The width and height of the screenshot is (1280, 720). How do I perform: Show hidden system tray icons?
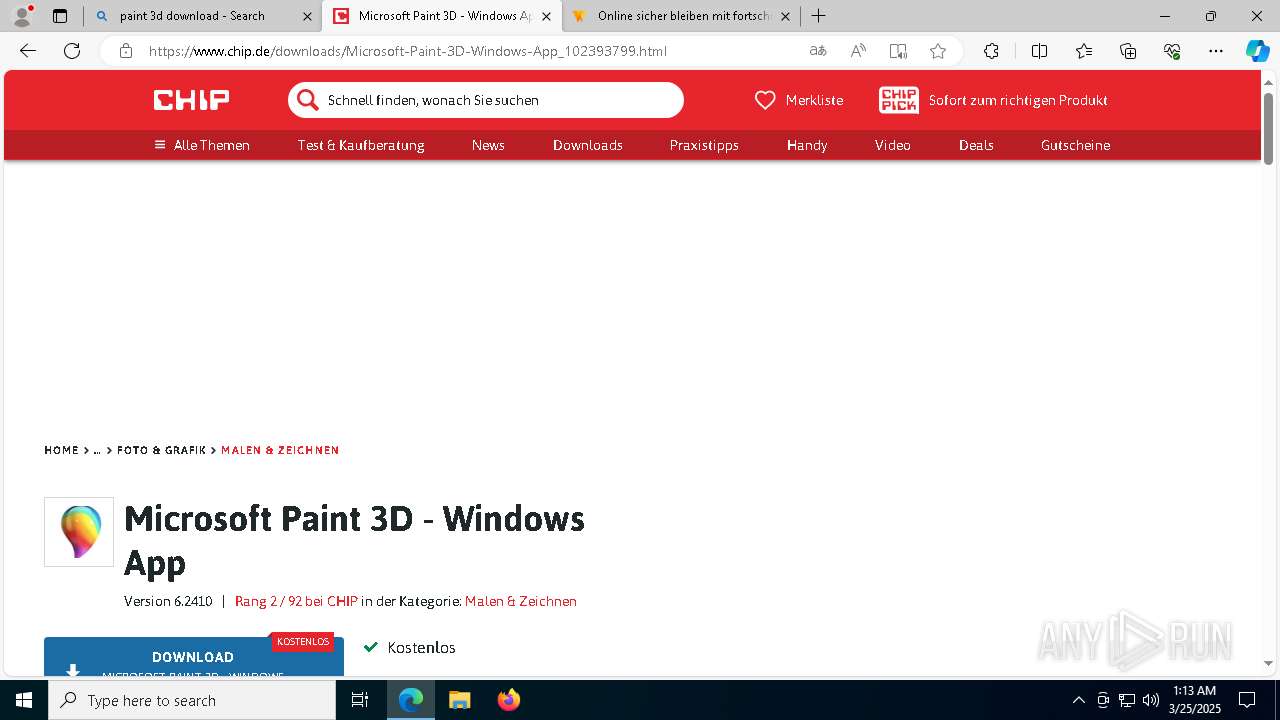[1078, 700]
